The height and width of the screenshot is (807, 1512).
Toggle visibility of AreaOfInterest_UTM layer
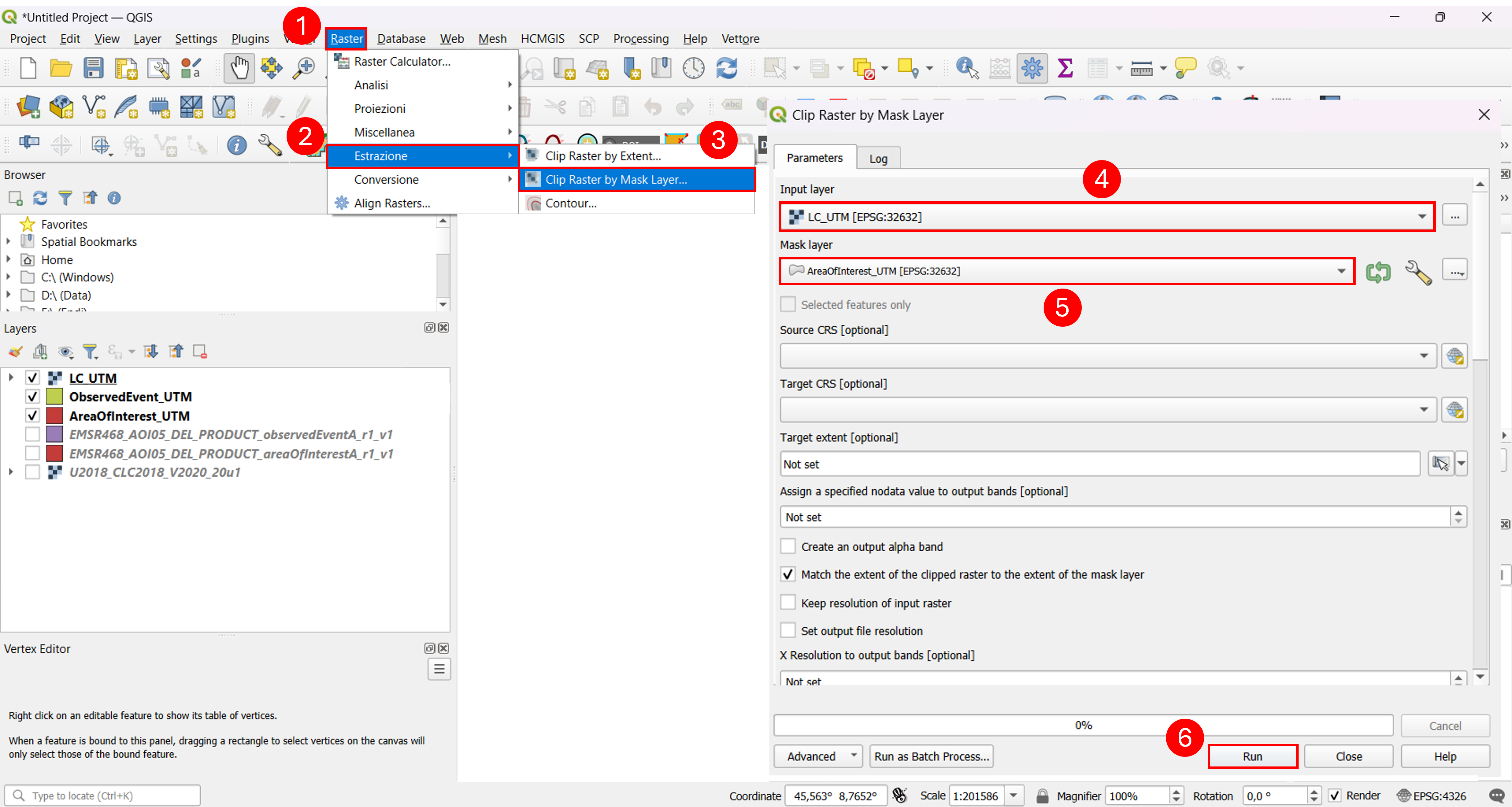(x=32, y=416)
